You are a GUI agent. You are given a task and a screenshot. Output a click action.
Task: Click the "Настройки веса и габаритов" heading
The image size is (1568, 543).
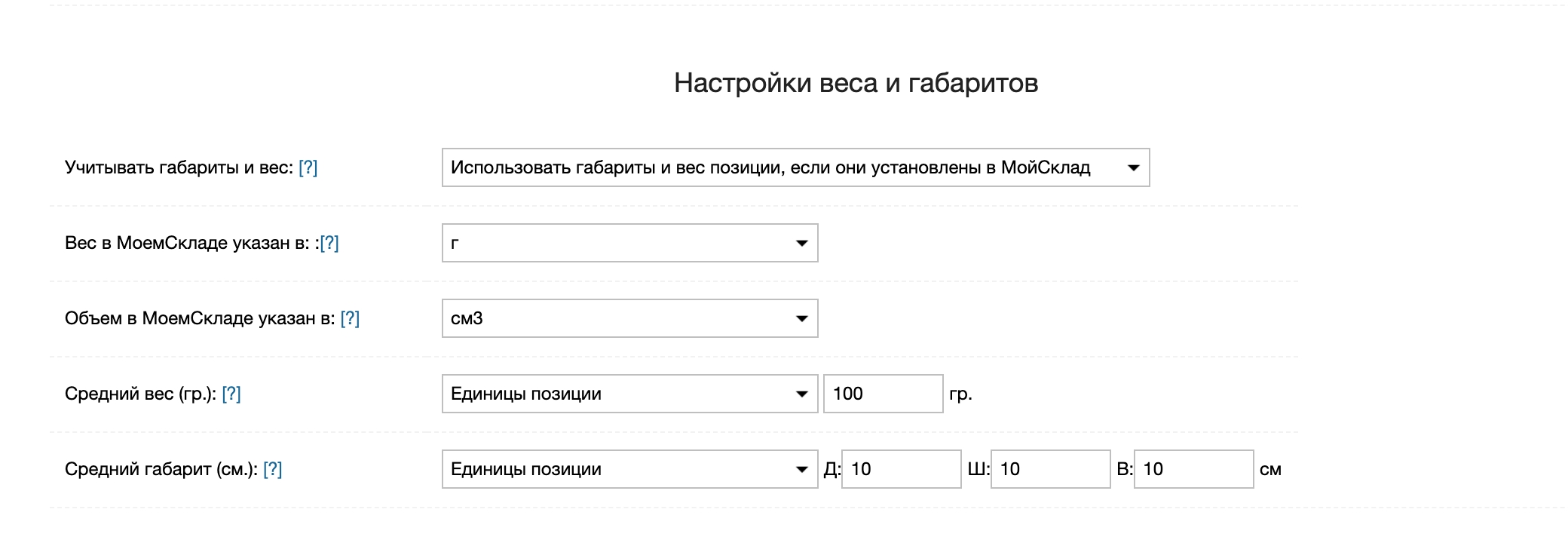click(x=856, y=83)
